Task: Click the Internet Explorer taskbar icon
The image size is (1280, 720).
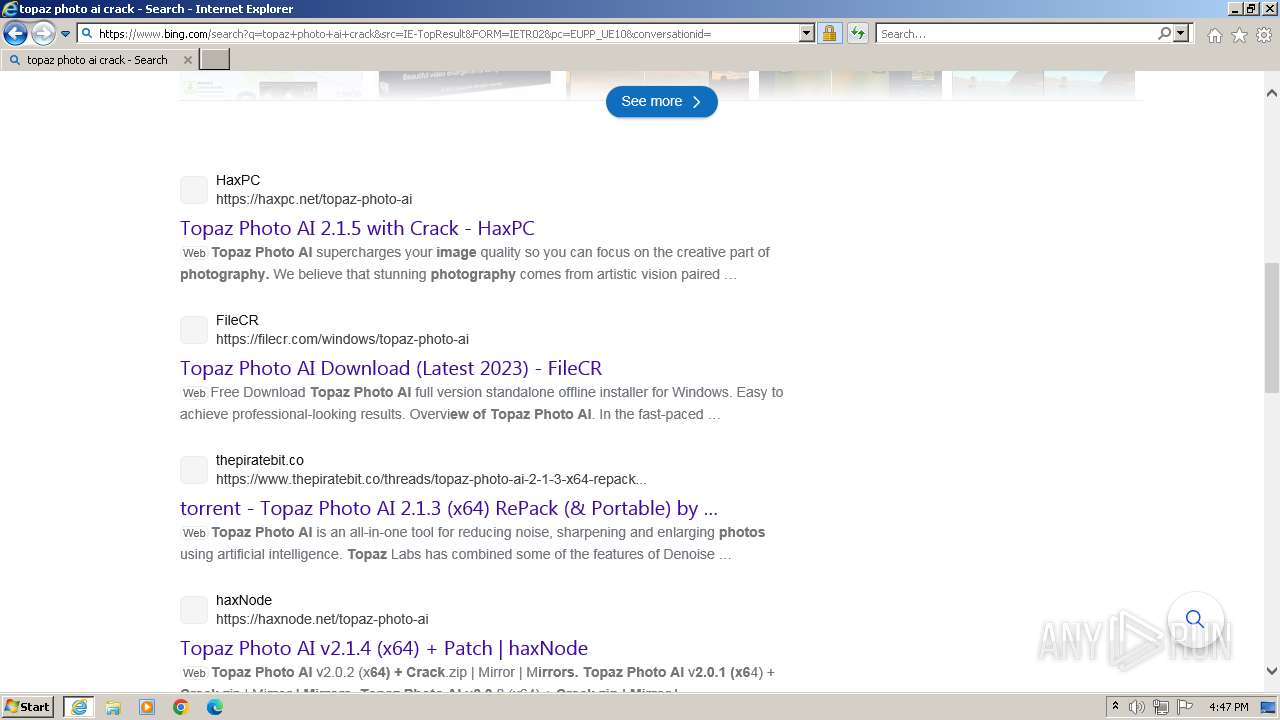Action: (78, 707)
